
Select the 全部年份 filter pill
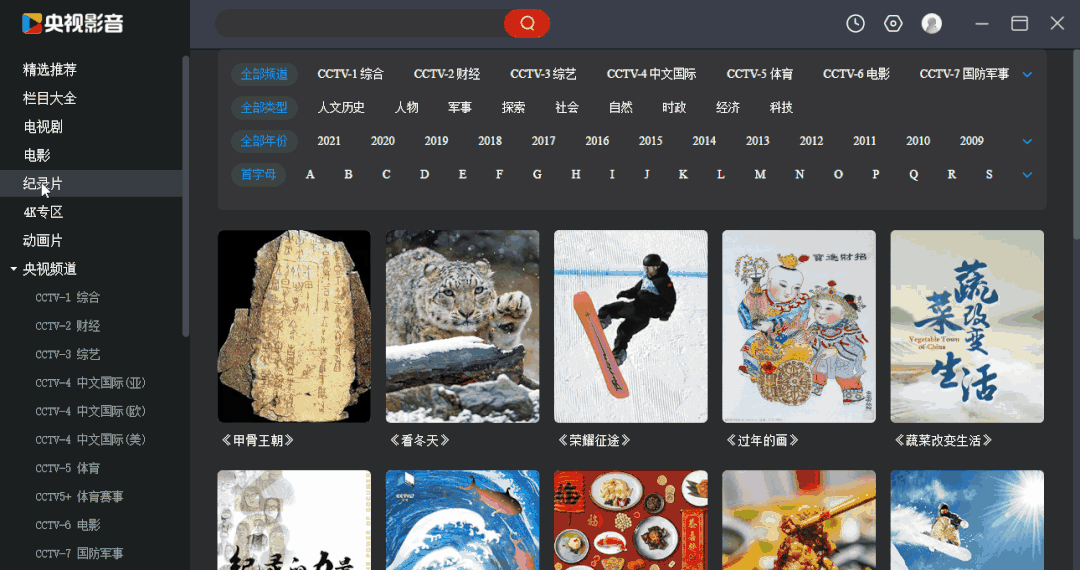264,141
